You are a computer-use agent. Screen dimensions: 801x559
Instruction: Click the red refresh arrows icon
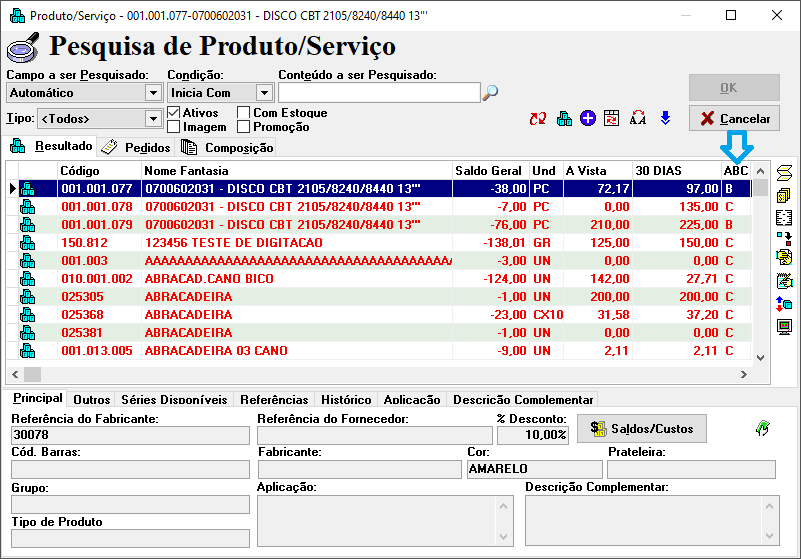pyautogui.click(x=539, y=119)
